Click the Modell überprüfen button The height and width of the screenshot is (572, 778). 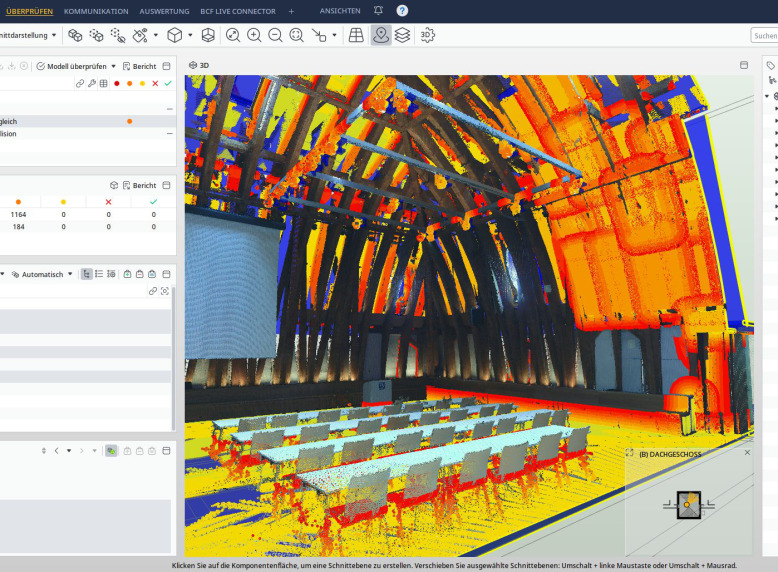click(x=71, y=66)
